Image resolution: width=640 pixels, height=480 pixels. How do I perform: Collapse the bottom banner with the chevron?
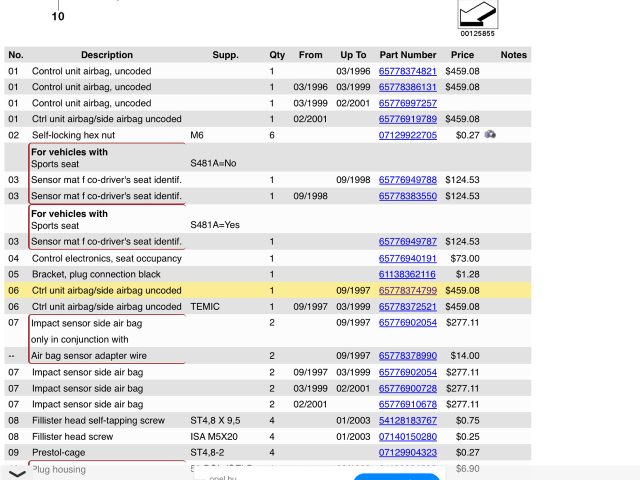[x=17, y=472]
